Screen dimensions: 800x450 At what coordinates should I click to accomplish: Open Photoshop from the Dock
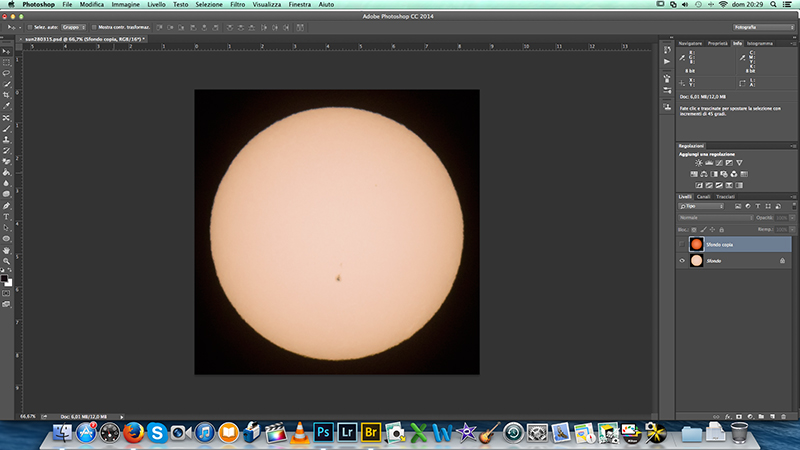(323, 432)
